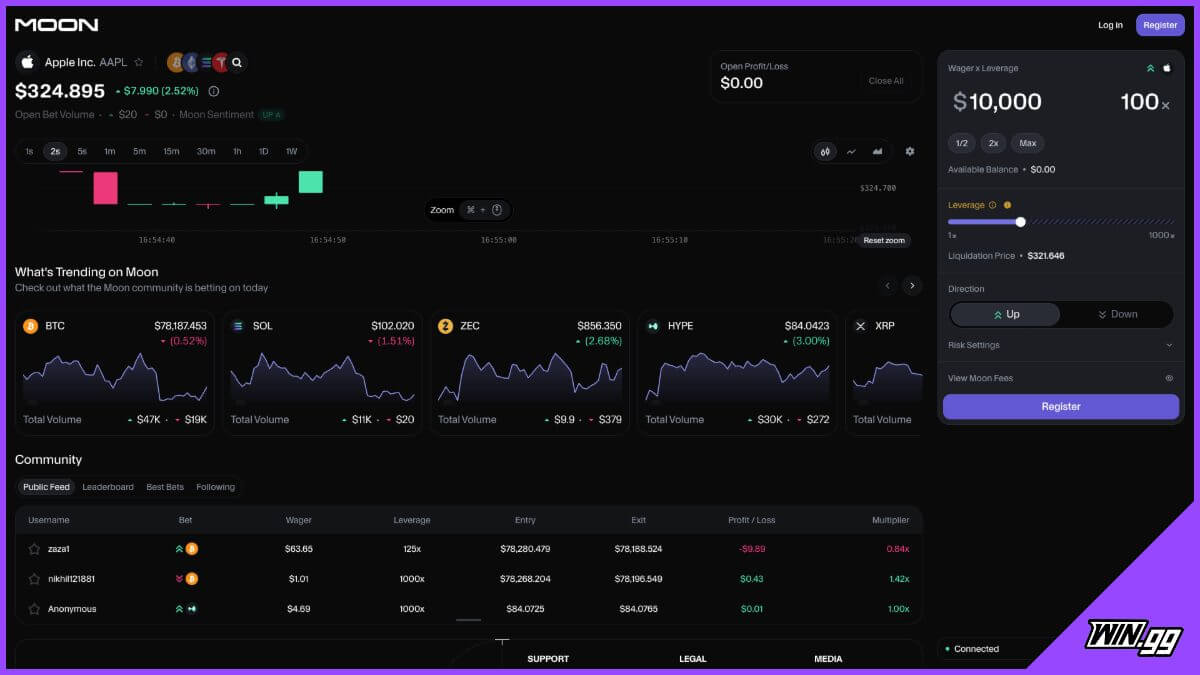Click Close All positions button

coord(886,81)
